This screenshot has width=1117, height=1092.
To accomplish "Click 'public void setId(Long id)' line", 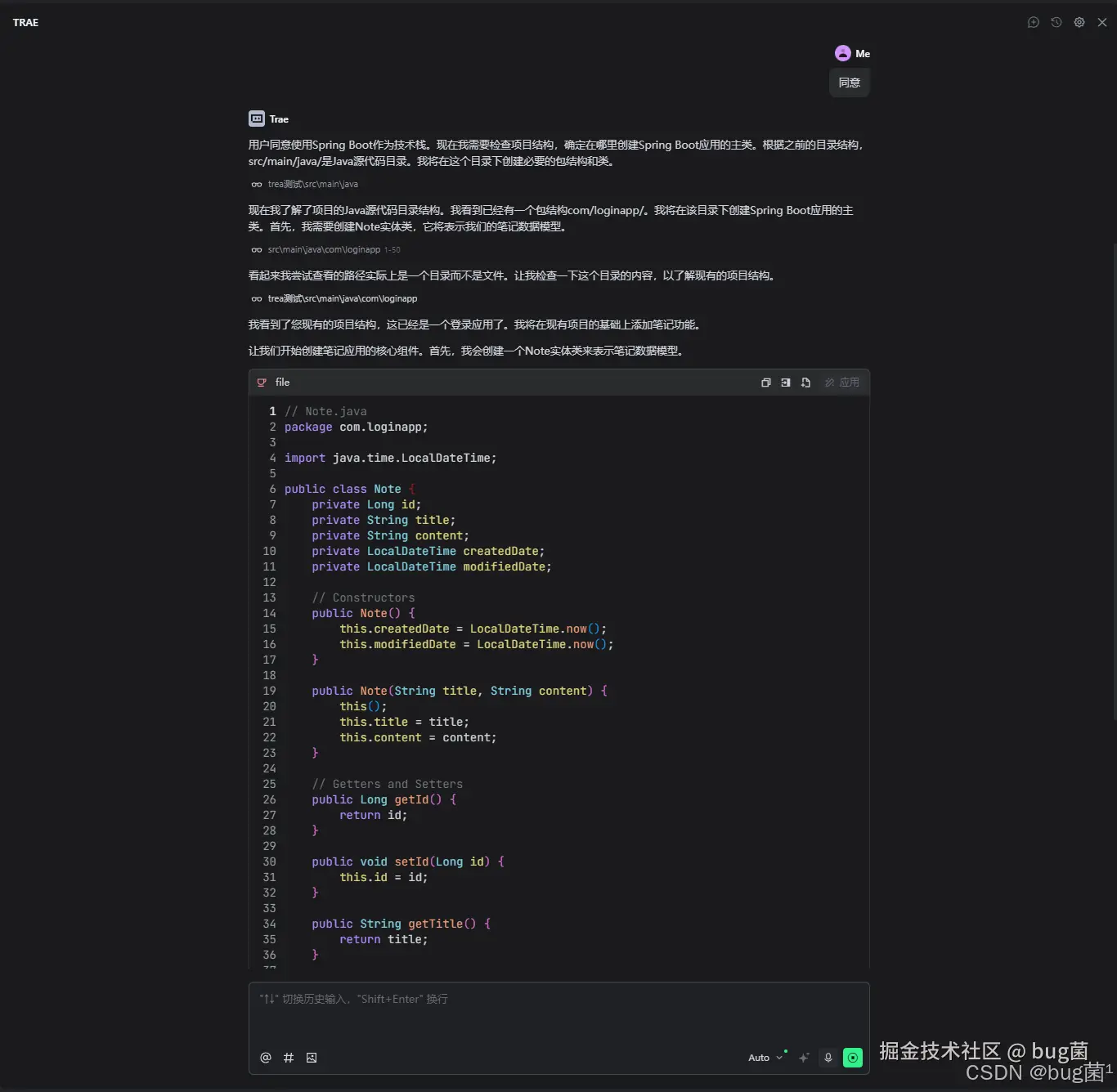I will (x=408, y=862).
